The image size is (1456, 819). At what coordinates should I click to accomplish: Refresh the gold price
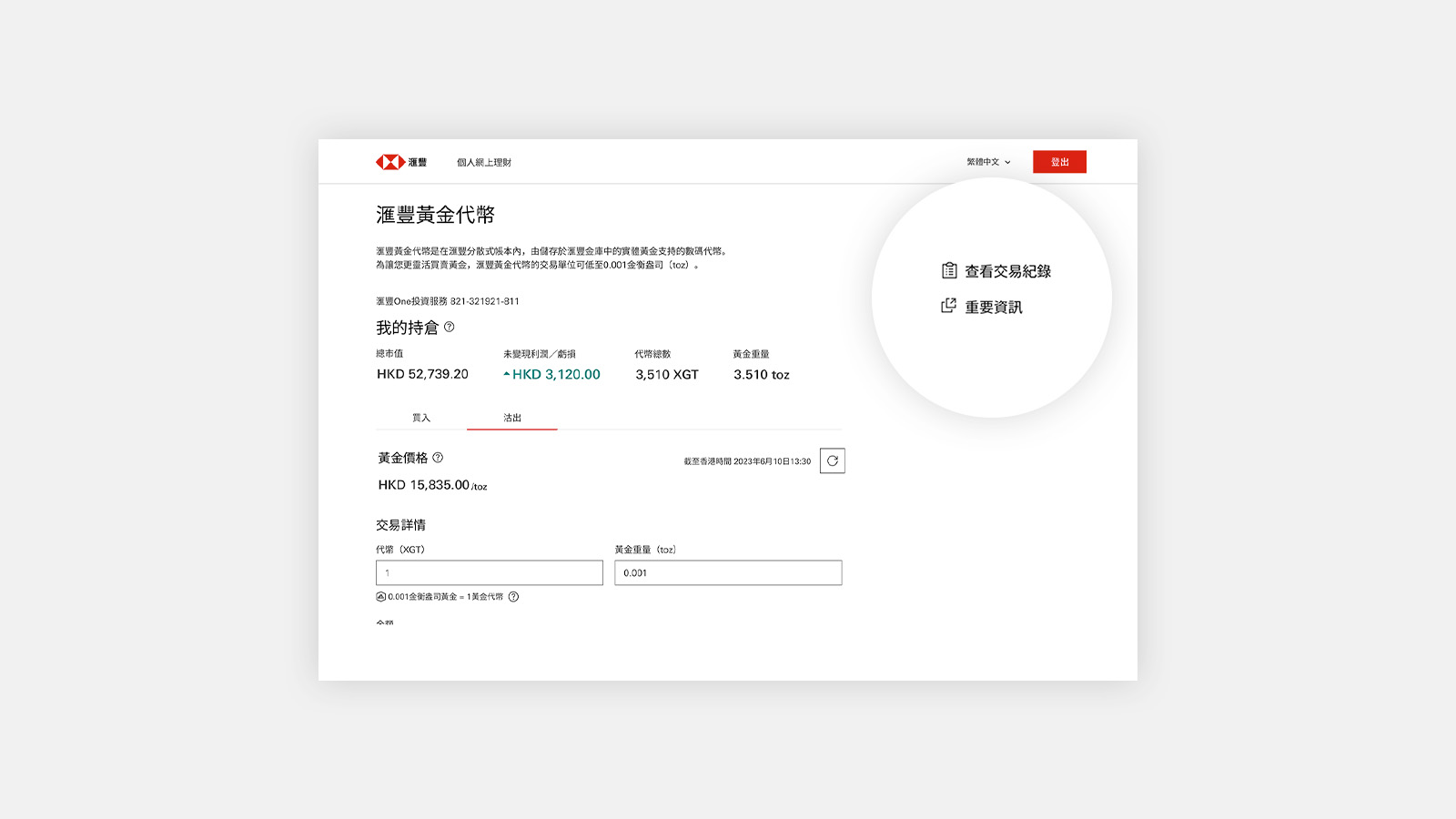pyautogui.click(x=832, y=460)
